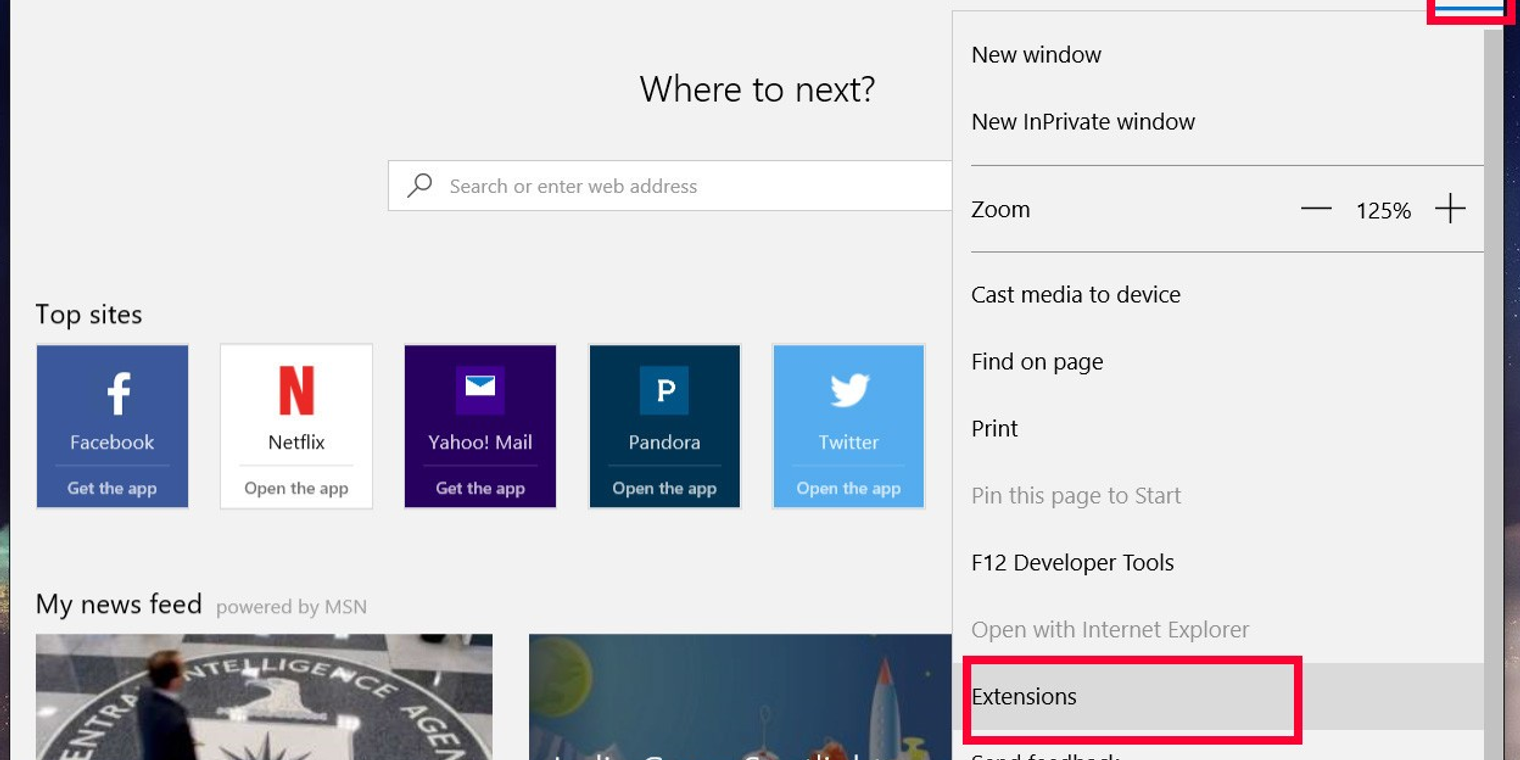The image size is (1520, 760).
Task: Select New InPrivate window menu item
Action: point(1218,122)
